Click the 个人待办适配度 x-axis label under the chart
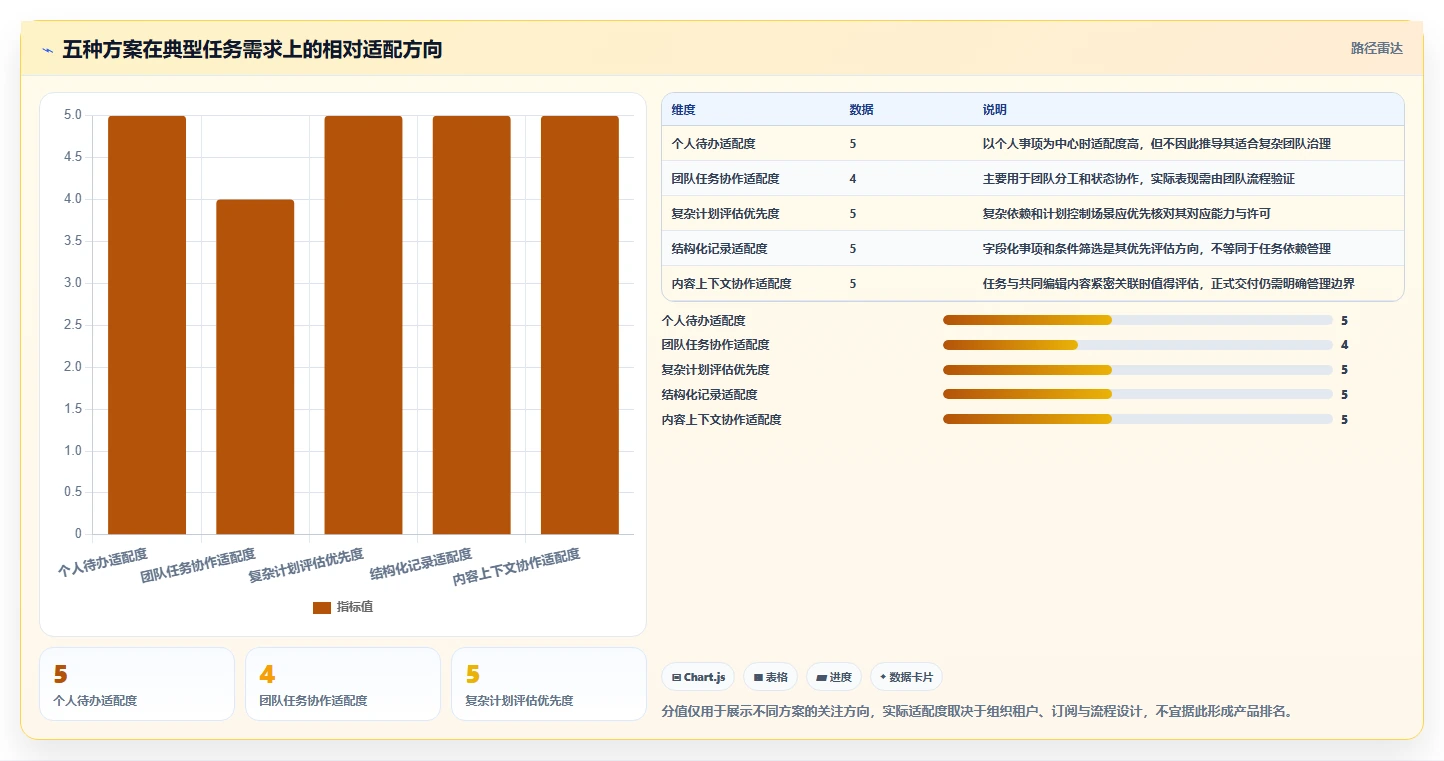This screenshot has width=1444, height=761. pyautogui.click(x=103, y=563)
